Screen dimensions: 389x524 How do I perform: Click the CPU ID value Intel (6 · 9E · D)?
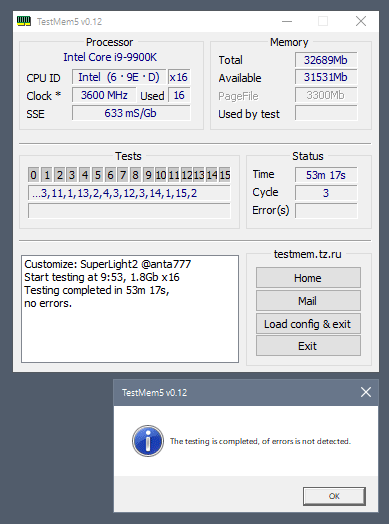click(119, 77)
